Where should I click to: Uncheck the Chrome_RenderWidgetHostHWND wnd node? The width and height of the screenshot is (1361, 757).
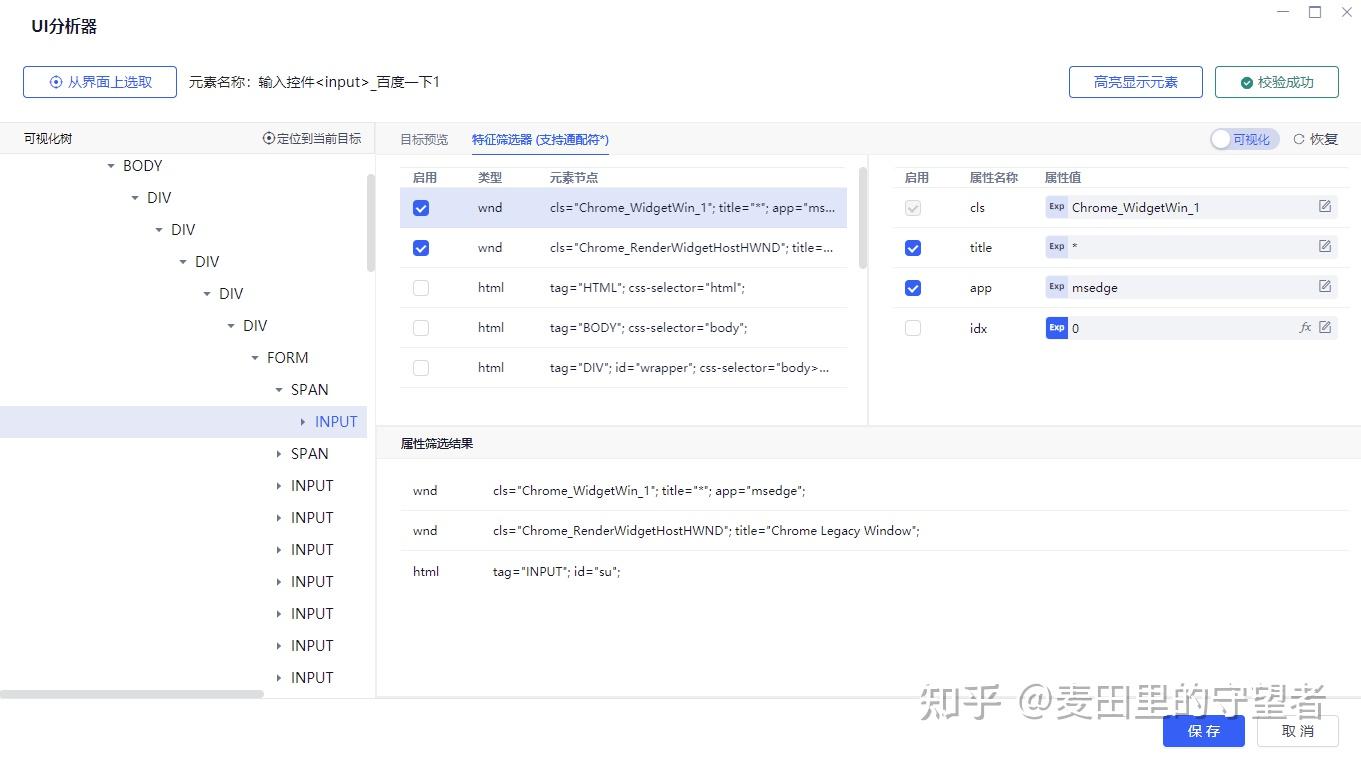(x=421, y=248)
